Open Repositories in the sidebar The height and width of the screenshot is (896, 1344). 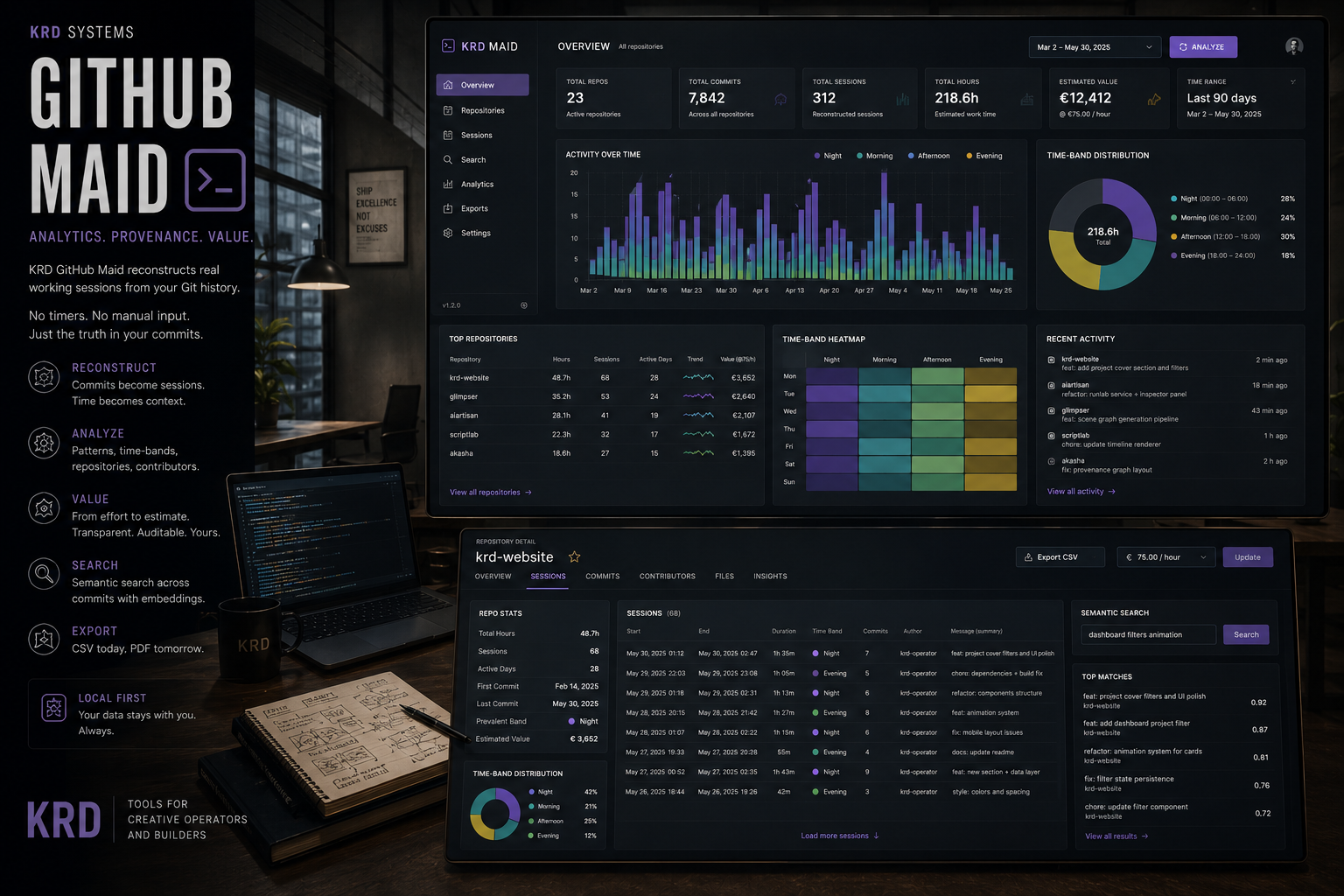click(x=482, y=110)
